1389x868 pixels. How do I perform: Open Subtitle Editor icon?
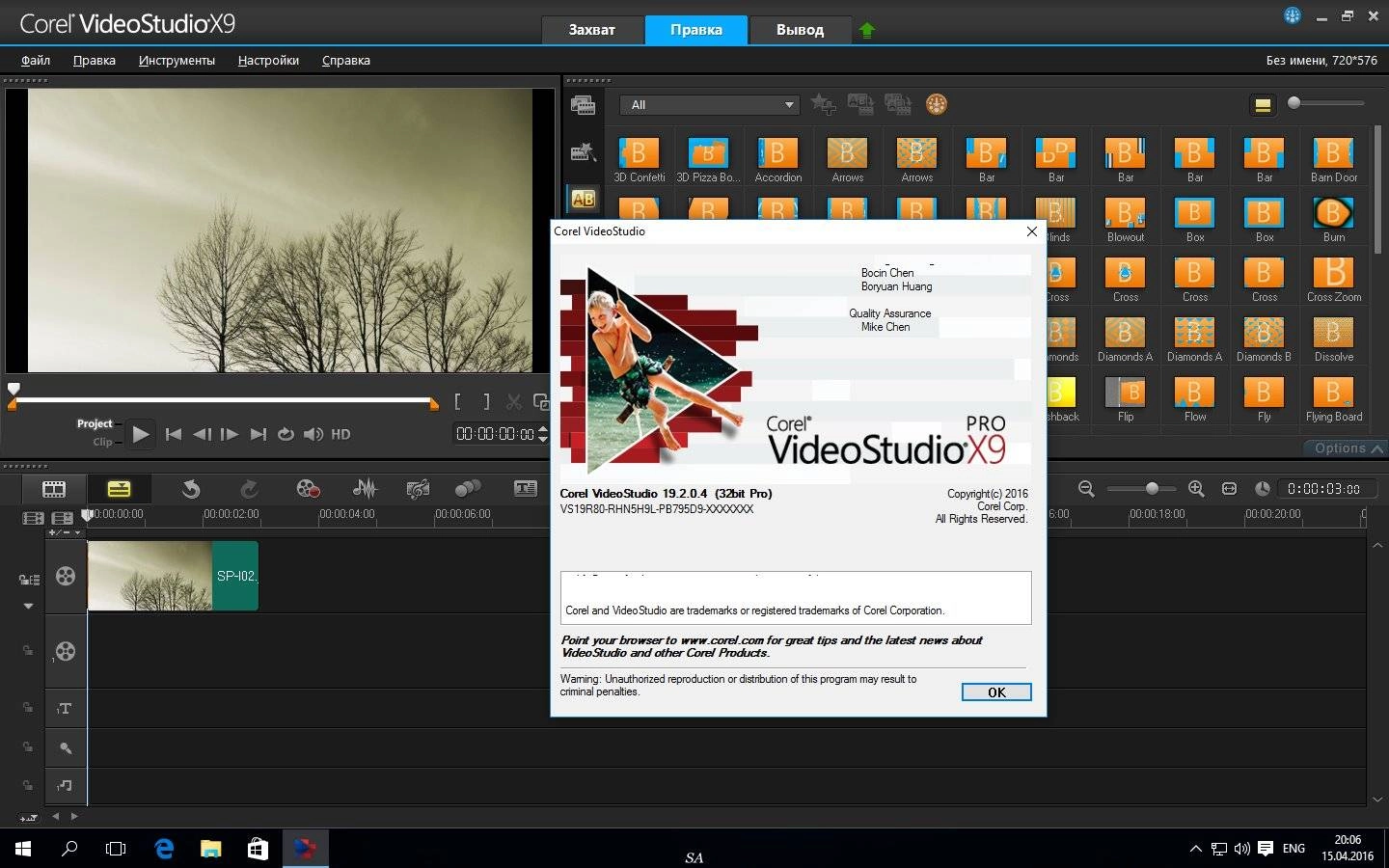pyautogui.click(x=526, y=489)
